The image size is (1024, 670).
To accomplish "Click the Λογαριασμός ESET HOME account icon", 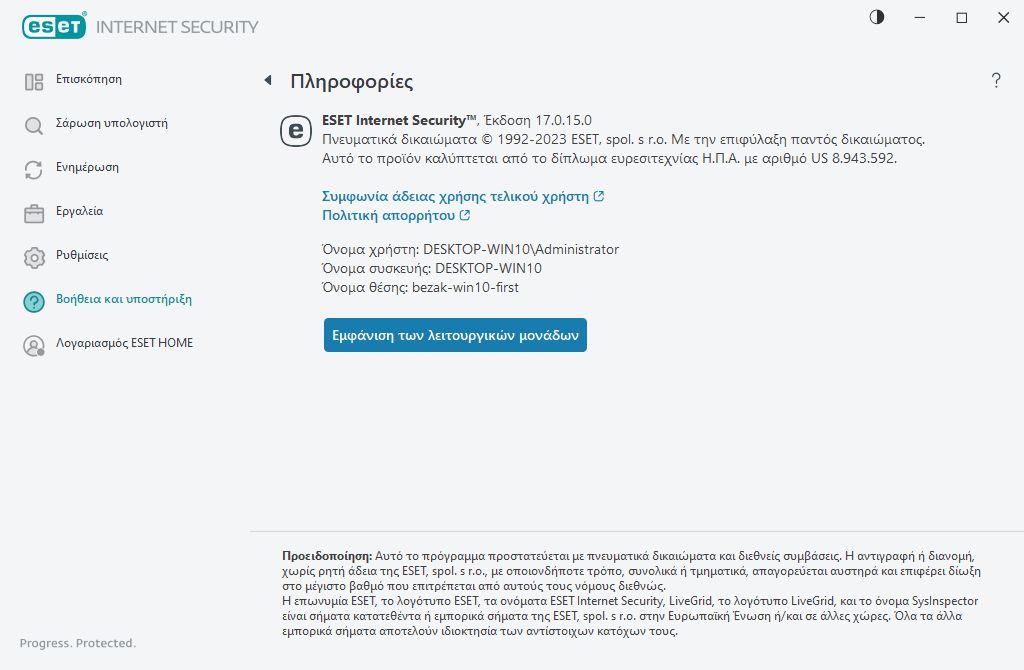I will [x=34, y=346].
